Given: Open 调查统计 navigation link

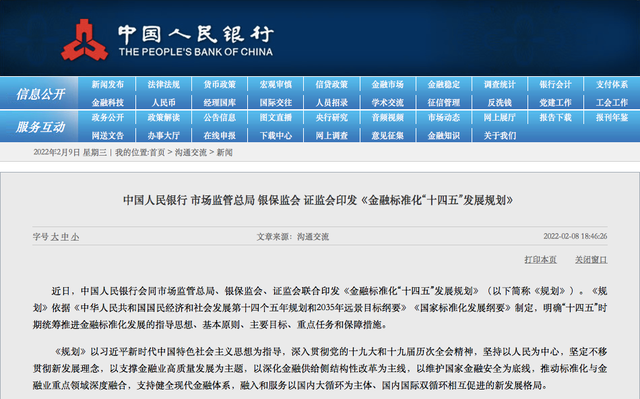Looking at the screenshot, I should [x=500, y=84].
